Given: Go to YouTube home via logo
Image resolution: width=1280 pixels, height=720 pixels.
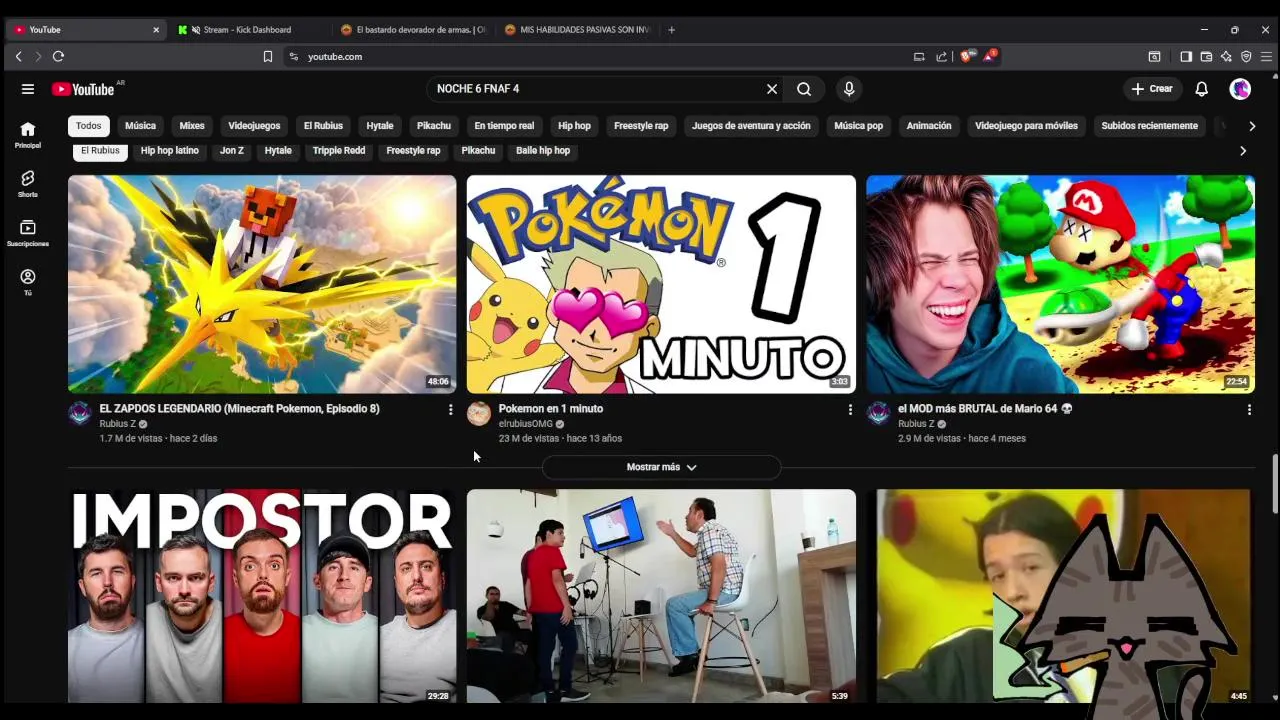Looking at the screenshot, I should point(84,89).
